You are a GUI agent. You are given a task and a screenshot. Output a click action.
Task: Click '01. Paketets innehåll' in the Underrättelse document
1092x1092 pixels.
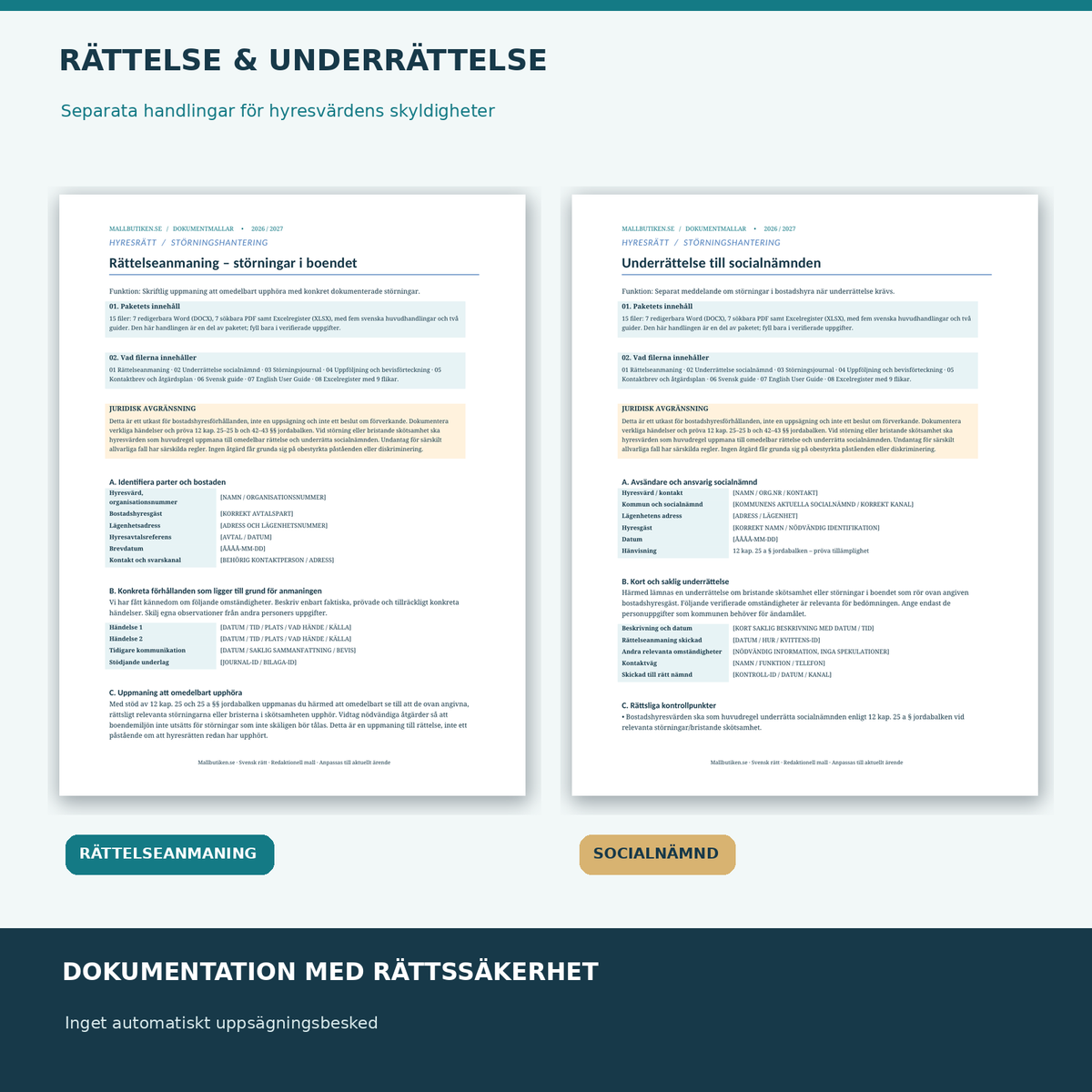click(657, 307)
